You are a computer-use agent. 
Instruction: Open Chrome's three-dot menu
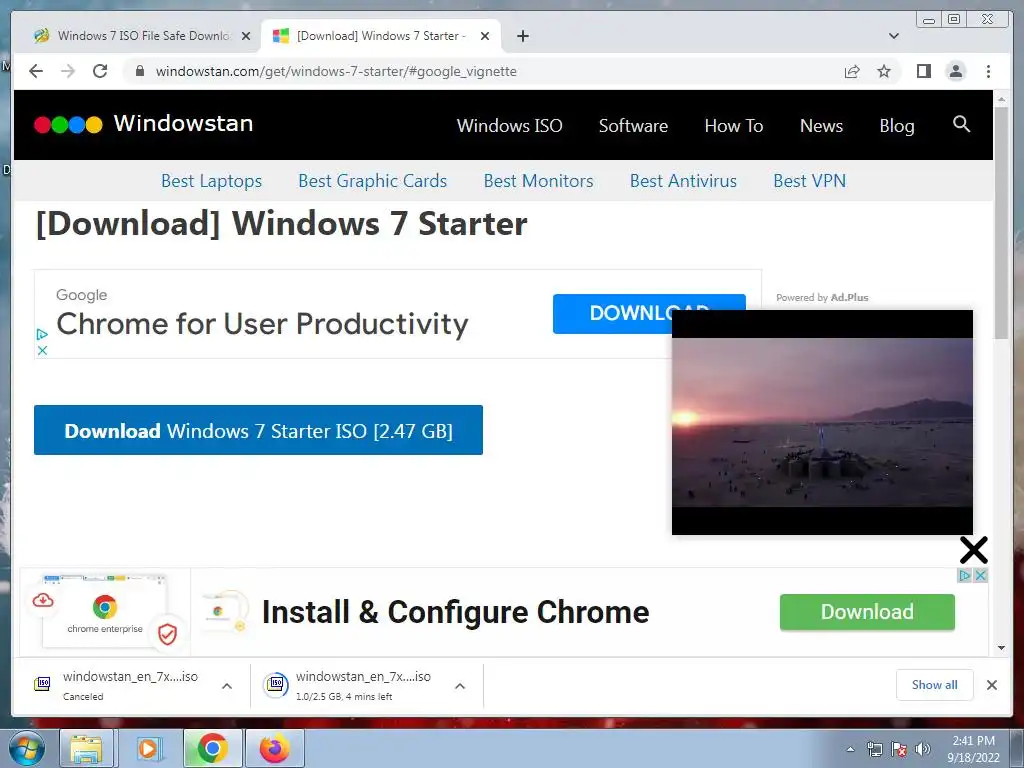[x=988, y=71]
